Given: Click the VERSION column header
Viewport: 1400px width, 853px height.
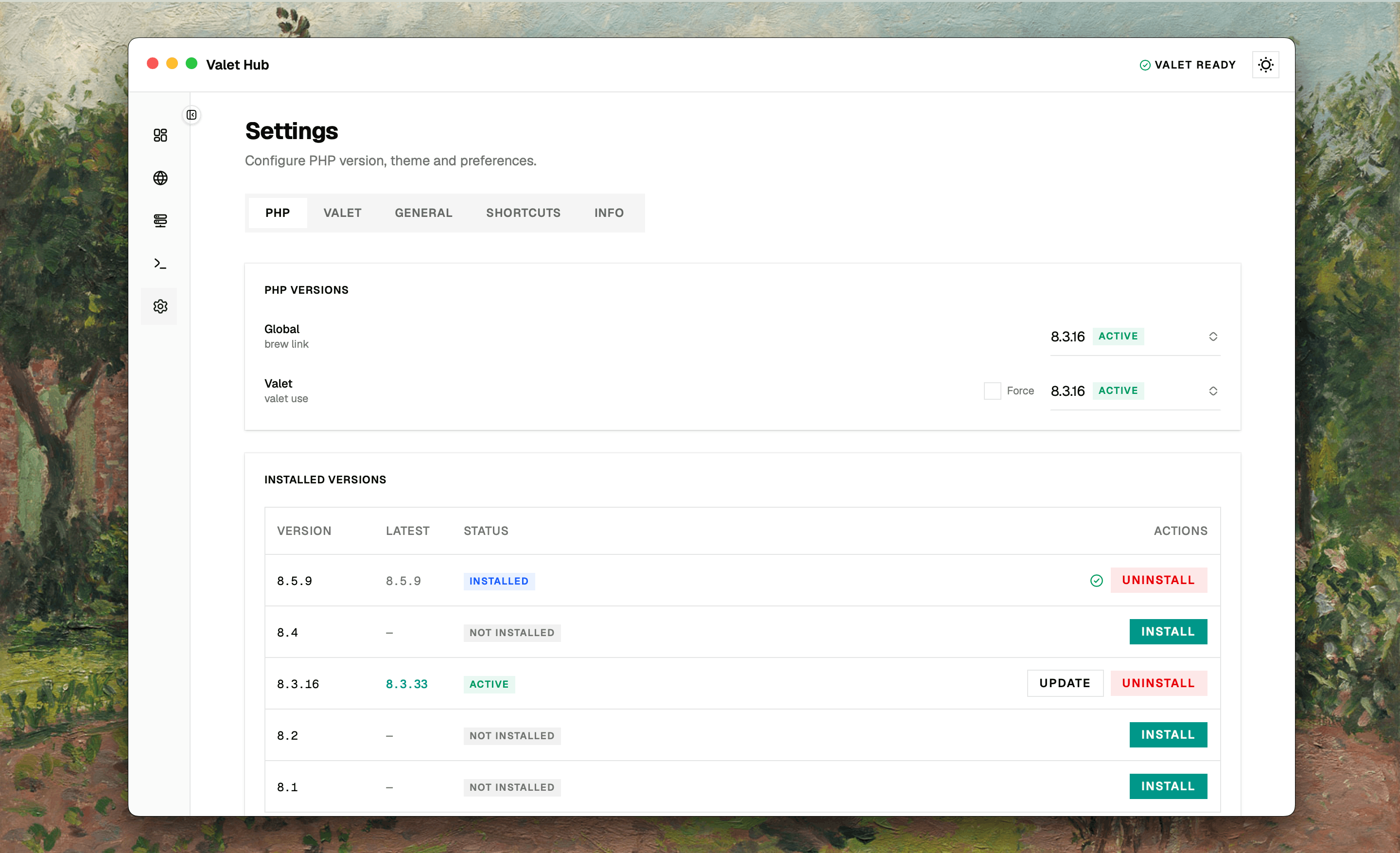Looking at the screenshot, I should click(304, 531).
